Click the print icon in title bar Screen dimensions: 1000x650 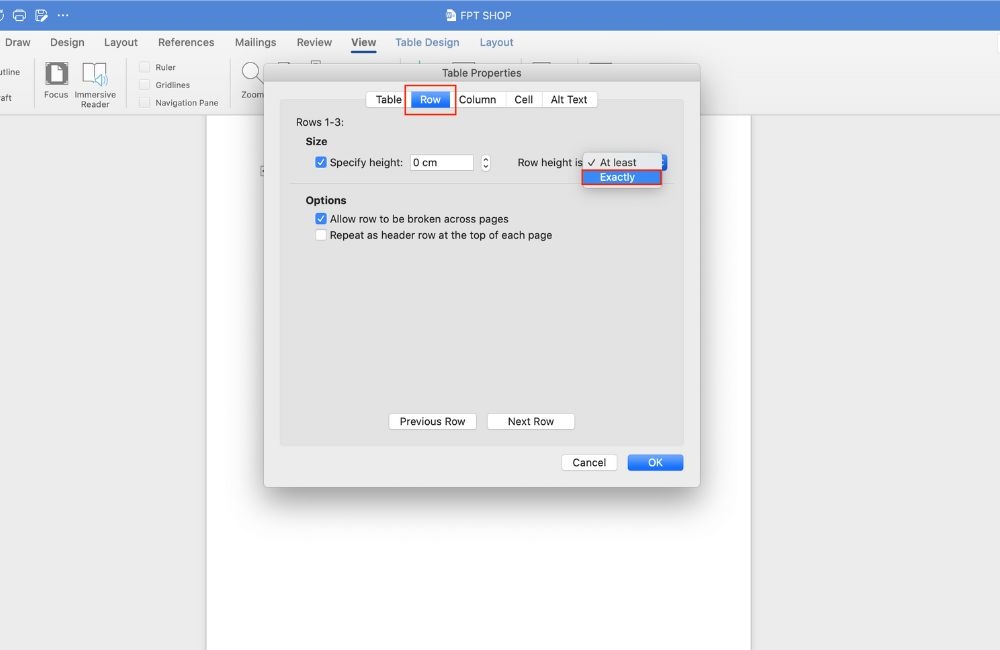pos(20,15)
